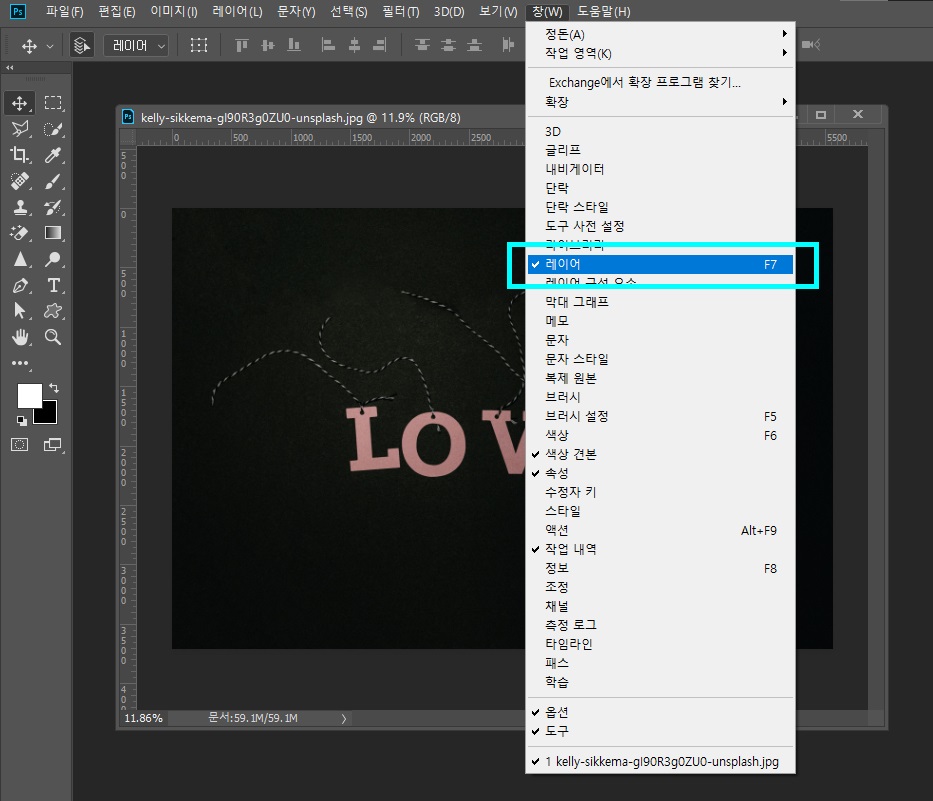
Task: Open the 필터 menu
Action: click(399, 11)
